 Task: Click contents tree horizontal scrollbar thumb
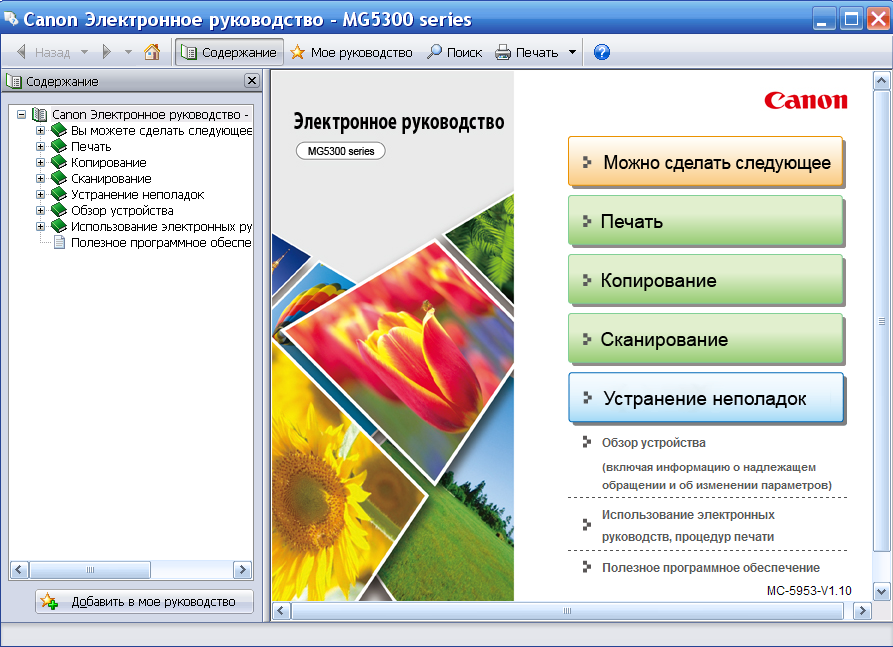click(x=90, y=570)
